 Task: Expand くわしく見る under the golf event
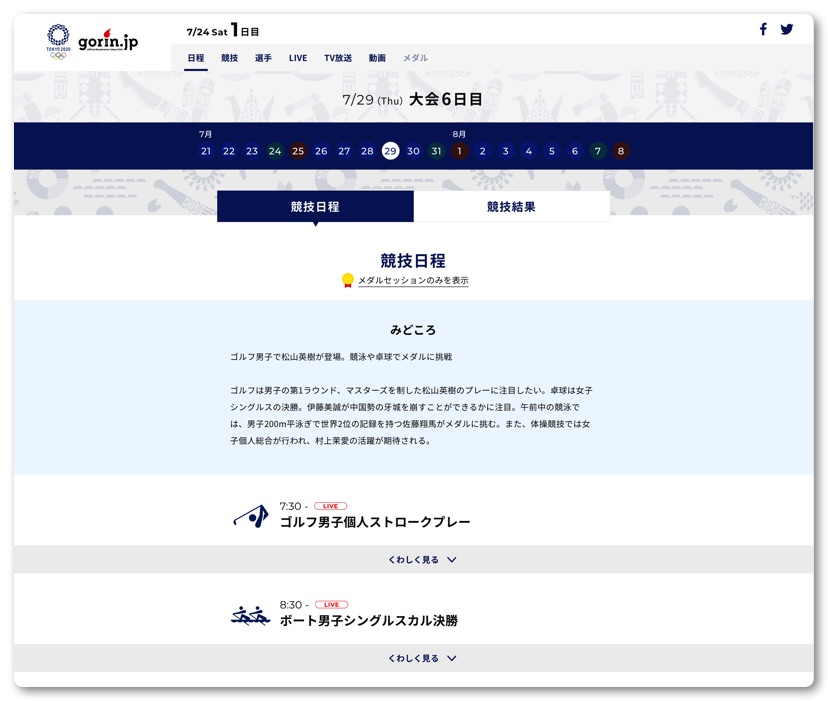tap(422, 560)
